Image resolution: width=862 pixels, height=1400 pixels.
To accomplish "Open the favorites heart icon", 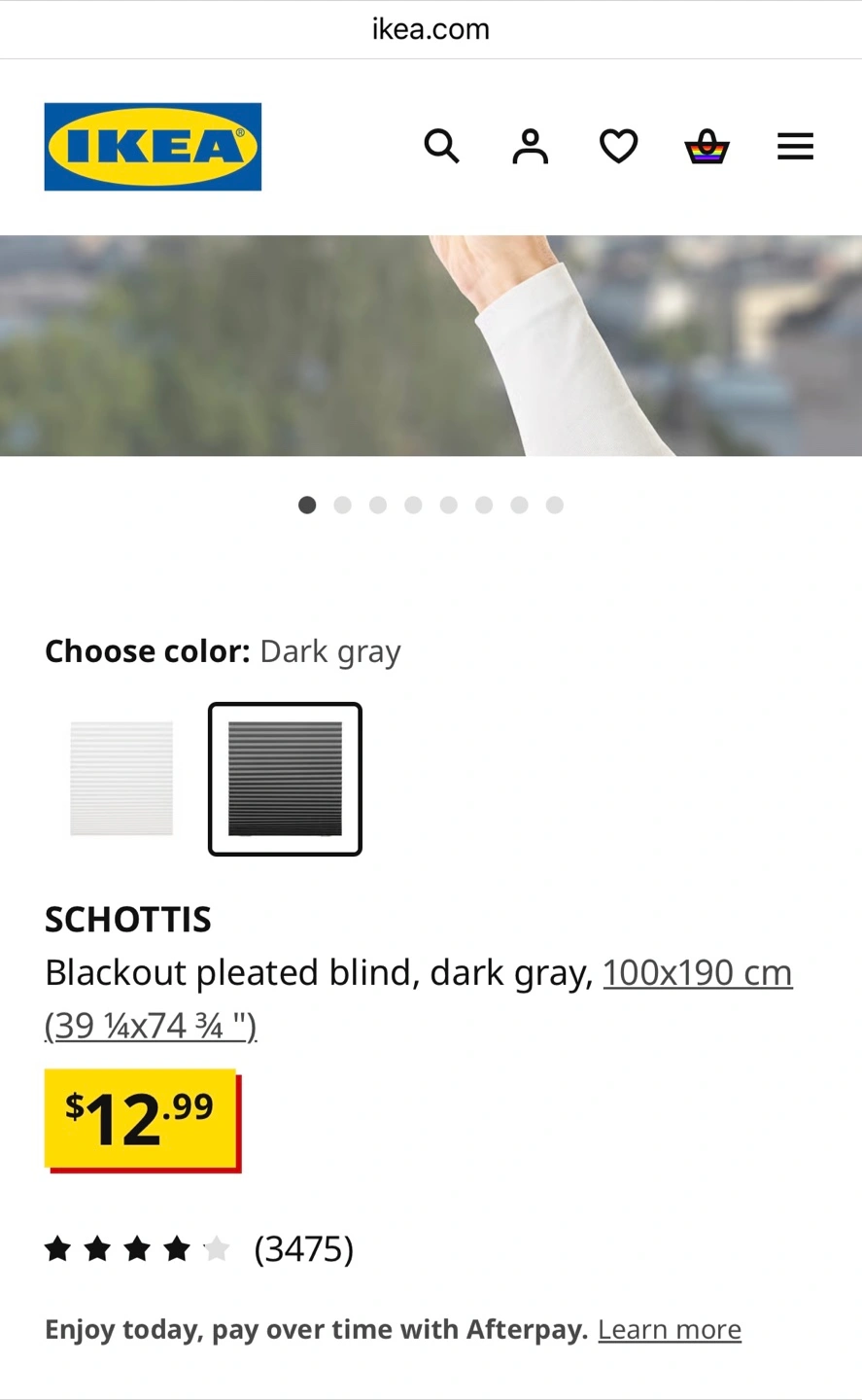I will pyautogui.click(x=618, y=147).
